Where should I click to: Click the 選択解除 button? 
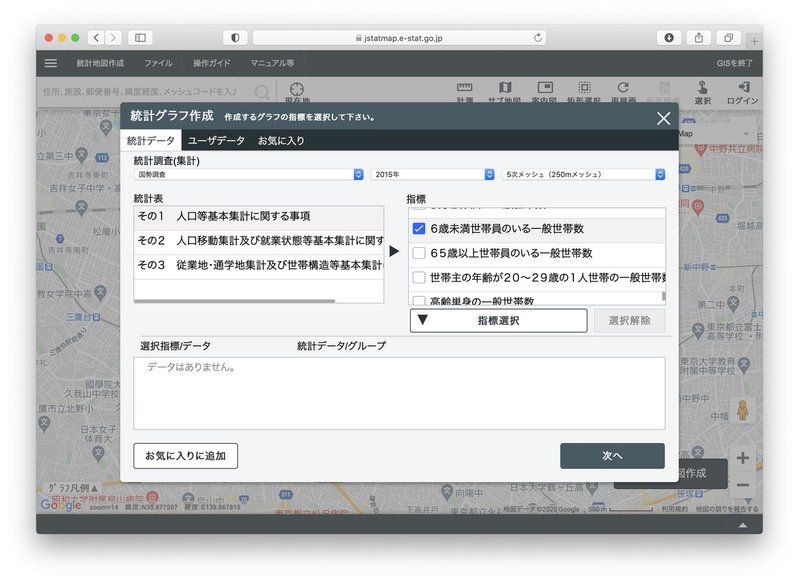click(630, 320)
